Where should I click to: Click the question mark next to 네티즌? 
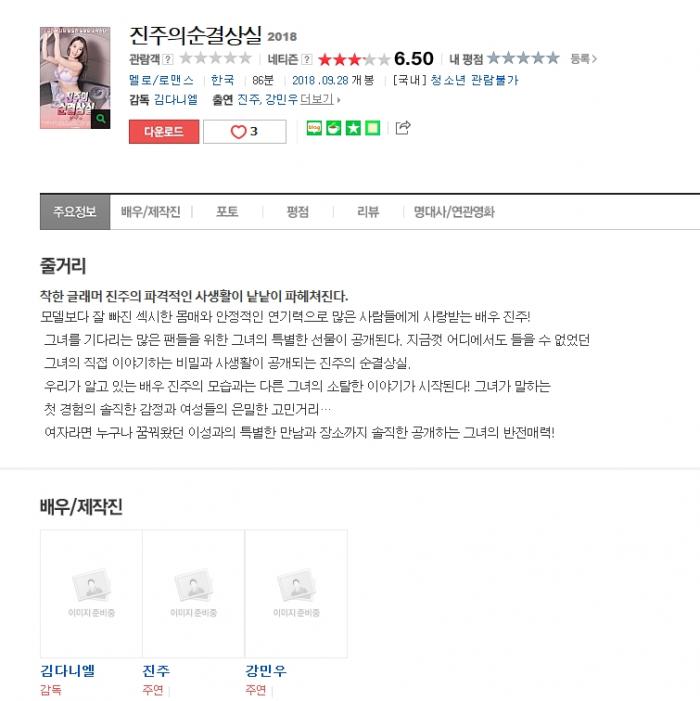pyautogui.click(x=307, y=59)
